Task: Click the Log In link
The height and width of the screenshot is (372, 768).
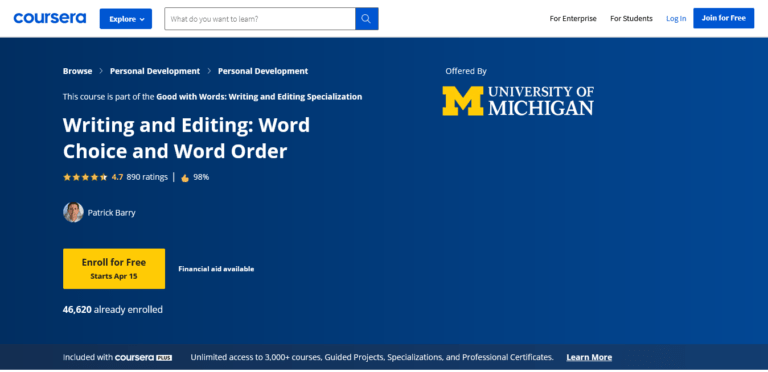Action: [x=676, y=19]
